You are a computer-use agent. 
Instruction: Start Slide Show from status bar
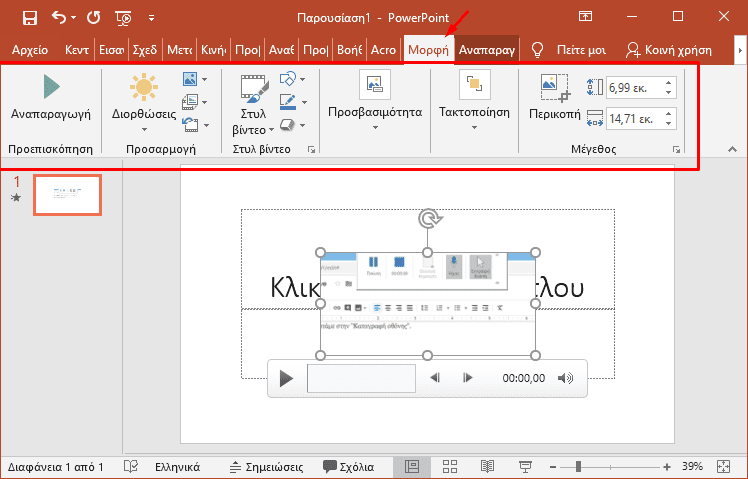525,467
